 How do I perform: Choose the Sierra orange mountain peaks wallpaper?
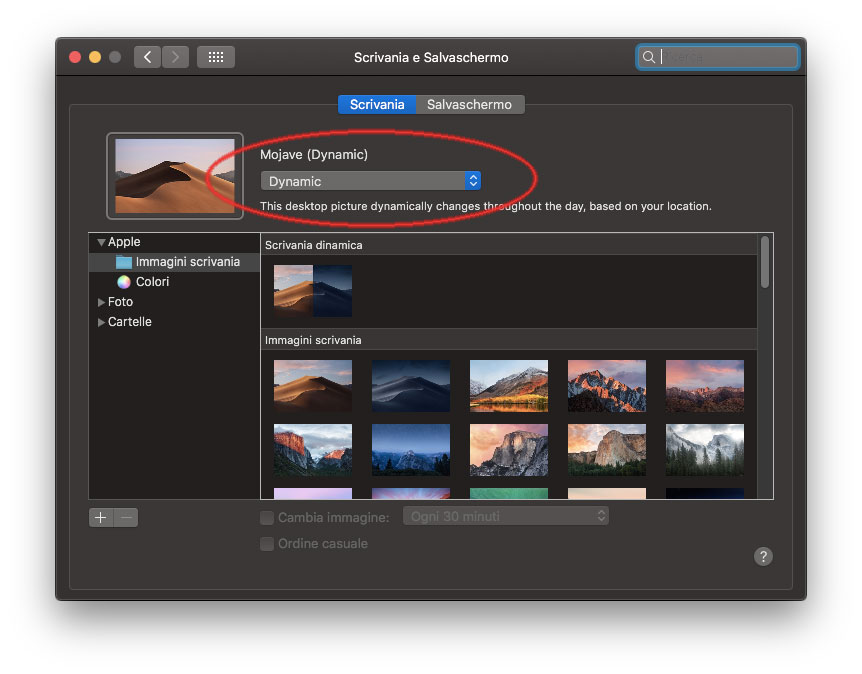(x=607, y=386)
